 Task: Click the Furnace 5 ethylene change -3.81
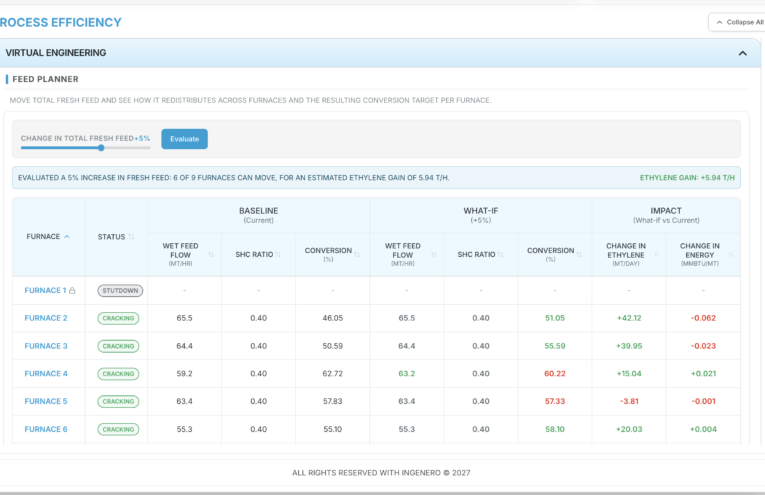[x=629, y=401]
